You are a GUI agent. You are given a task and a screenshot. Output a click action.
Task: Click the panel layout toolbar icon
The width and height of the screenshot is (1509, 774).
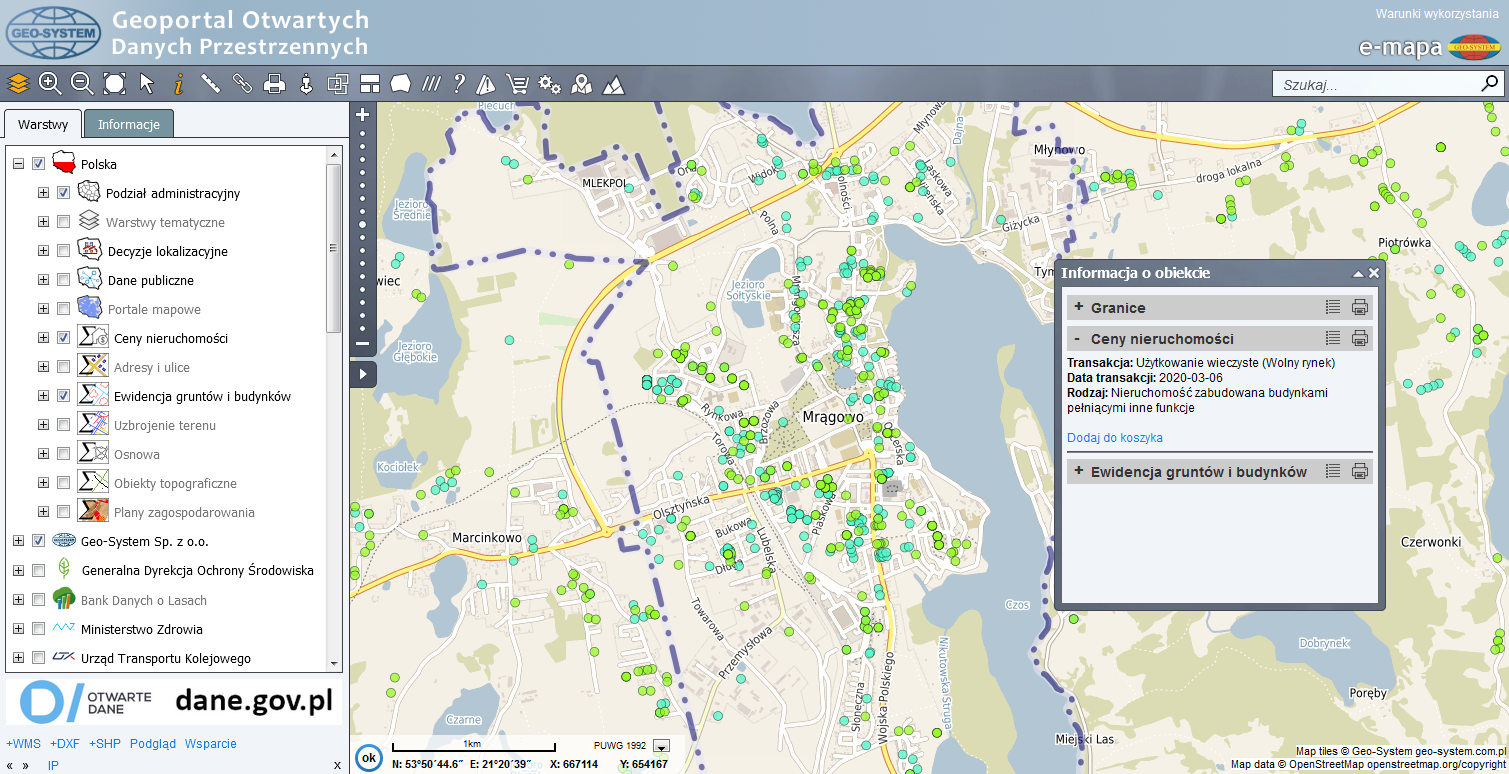[x=370, y=84]
